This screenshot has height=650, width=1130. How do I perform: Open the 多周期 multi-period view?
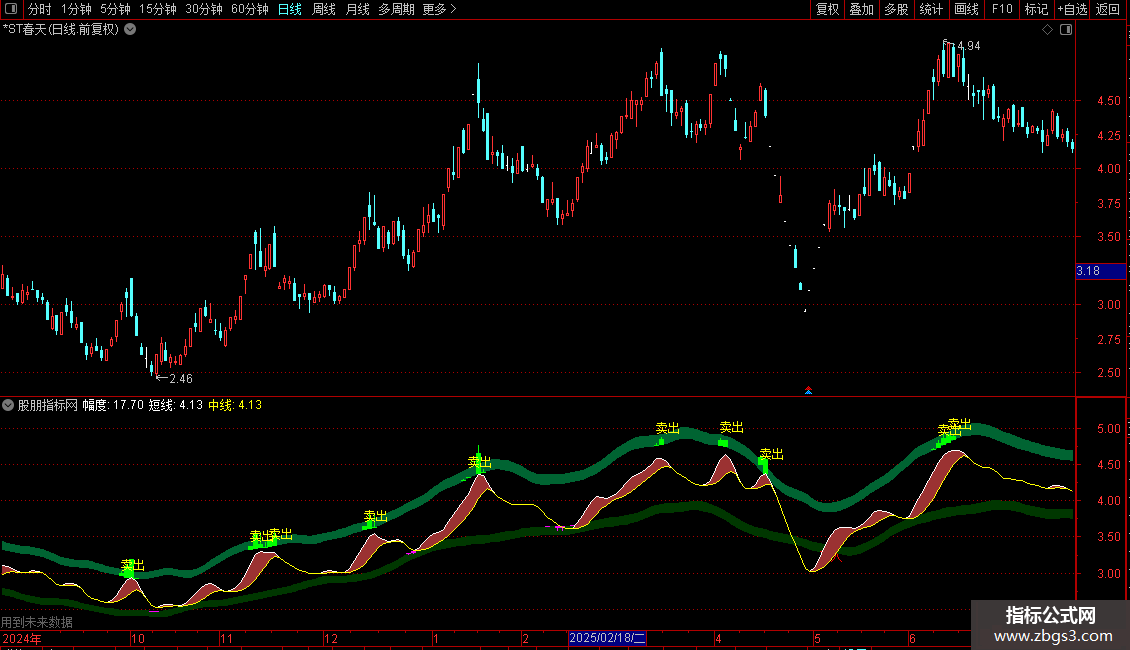tap(396, 9)
